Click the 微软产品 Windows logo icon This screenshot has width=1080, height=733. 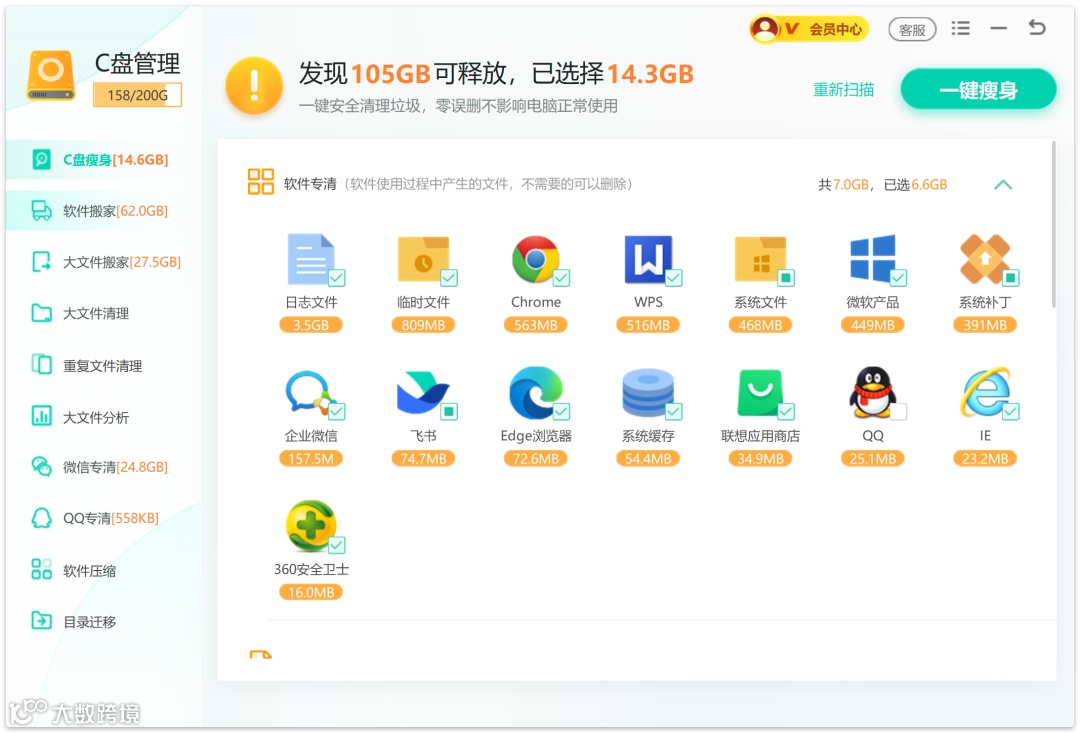click(873, 259)
